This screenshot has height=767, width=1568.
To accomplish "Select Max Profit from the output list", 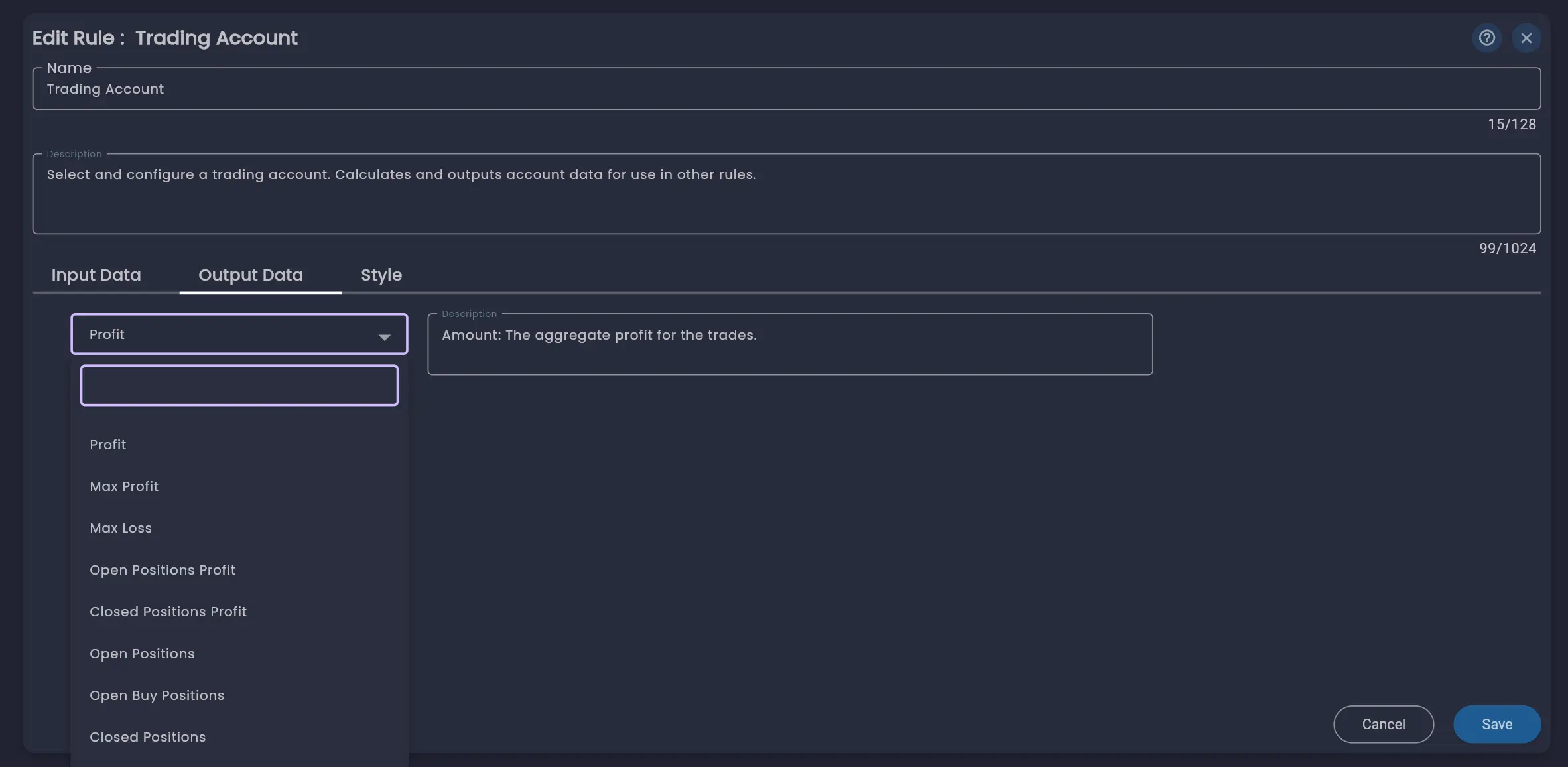I will click(124, 486).
